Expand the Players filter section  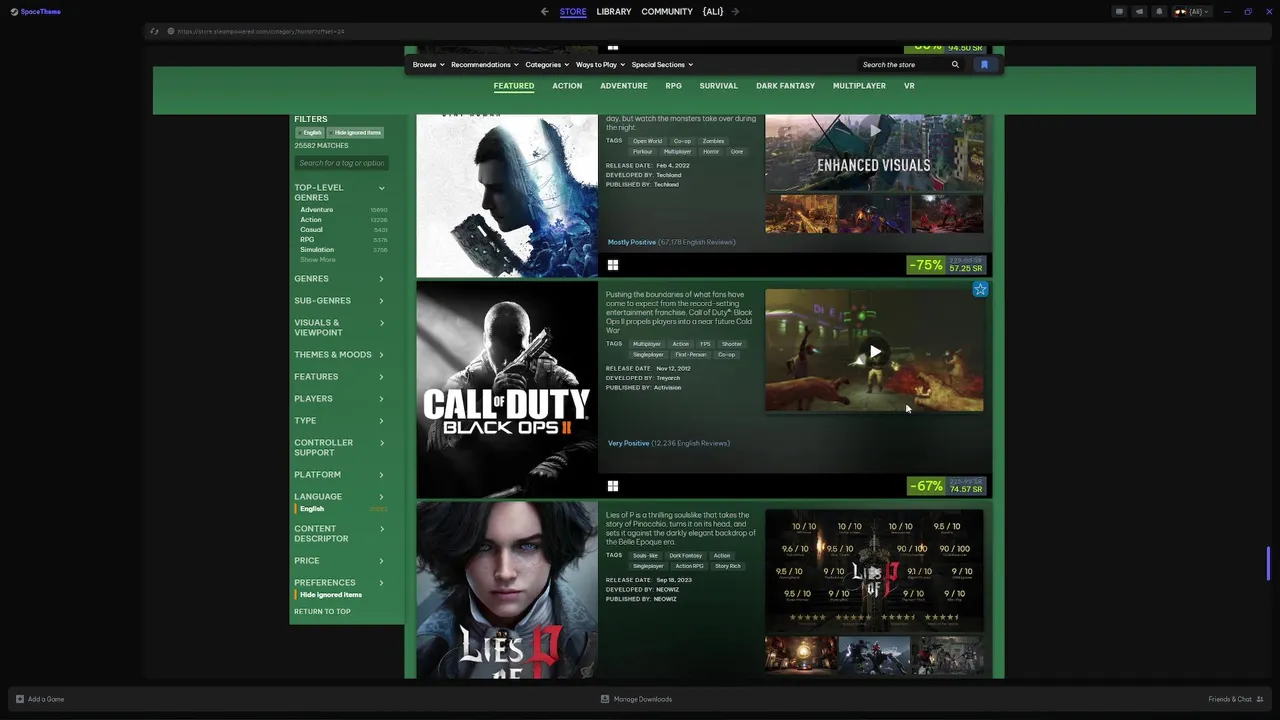[340, 399]
